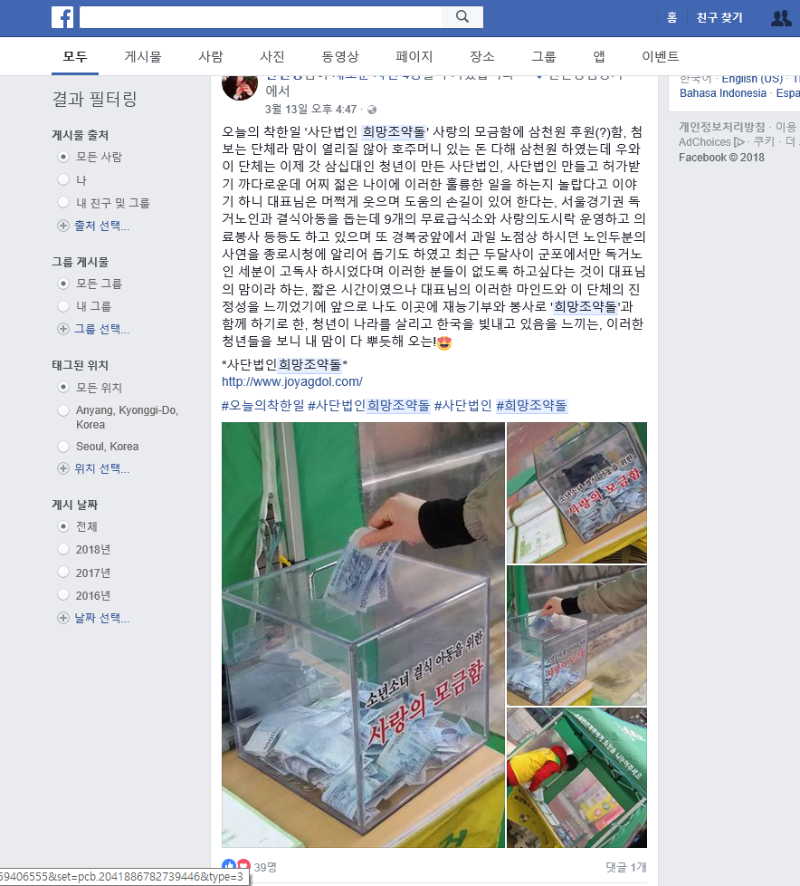The width and height of the screenshot is (800, 886).
Task: Click the #오늘의착한일 hashtag
Action: (263, 405)
